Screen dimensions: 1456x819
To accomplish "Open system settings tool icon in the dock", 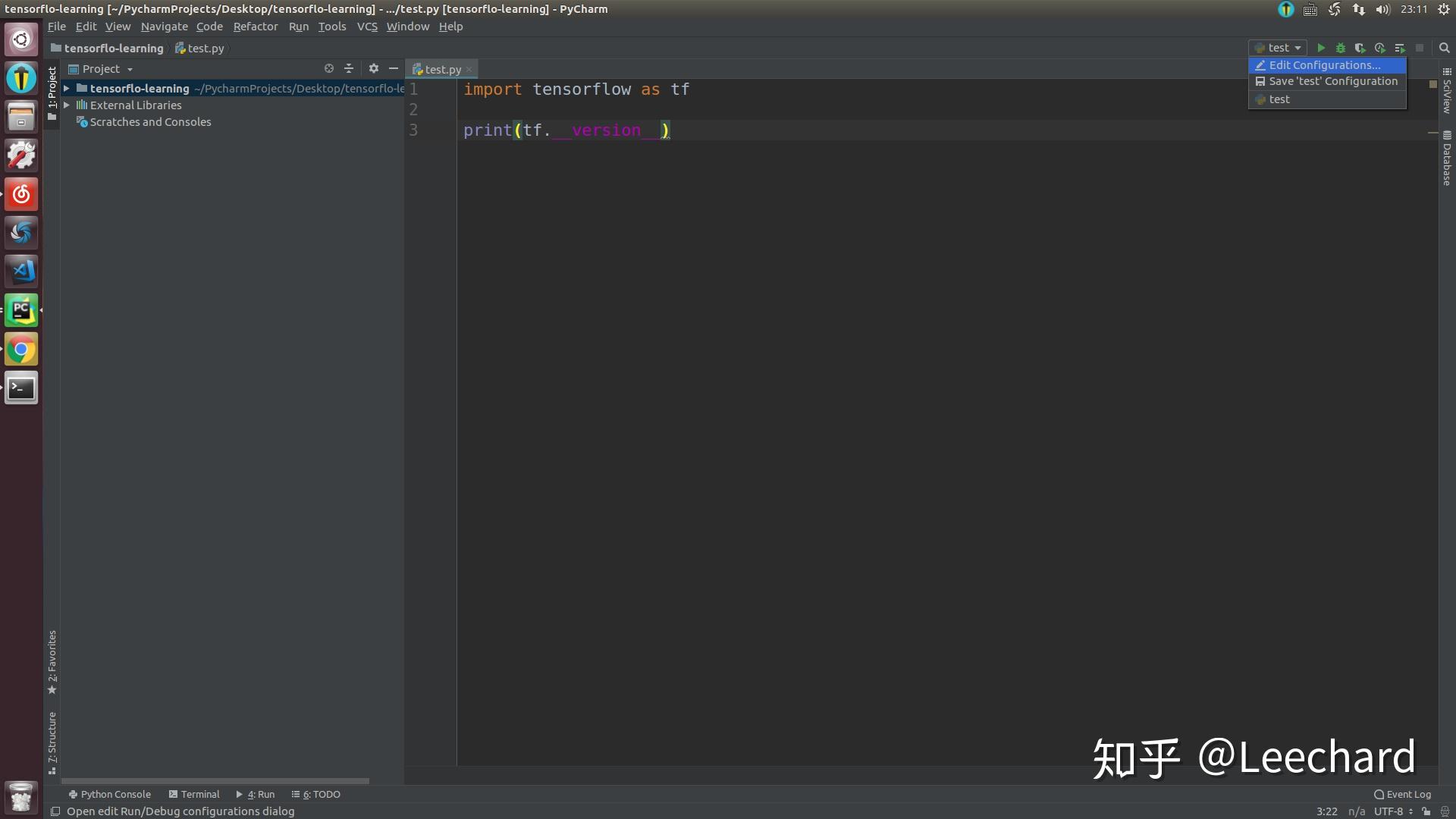I will (21, 155).
